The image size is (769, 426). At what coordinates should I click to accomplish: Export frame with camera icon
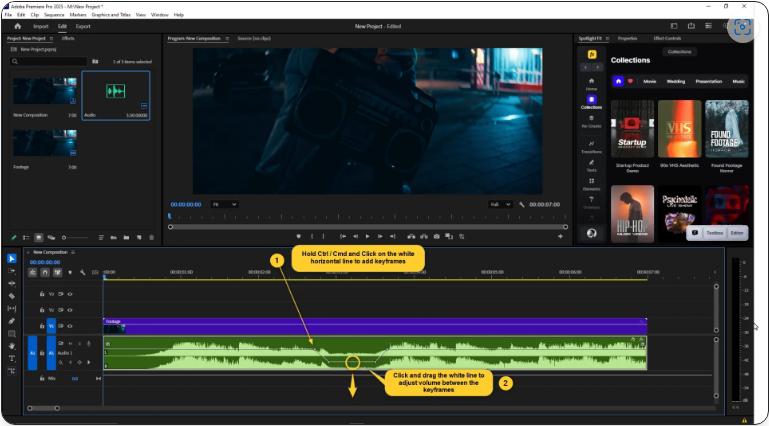436,236
